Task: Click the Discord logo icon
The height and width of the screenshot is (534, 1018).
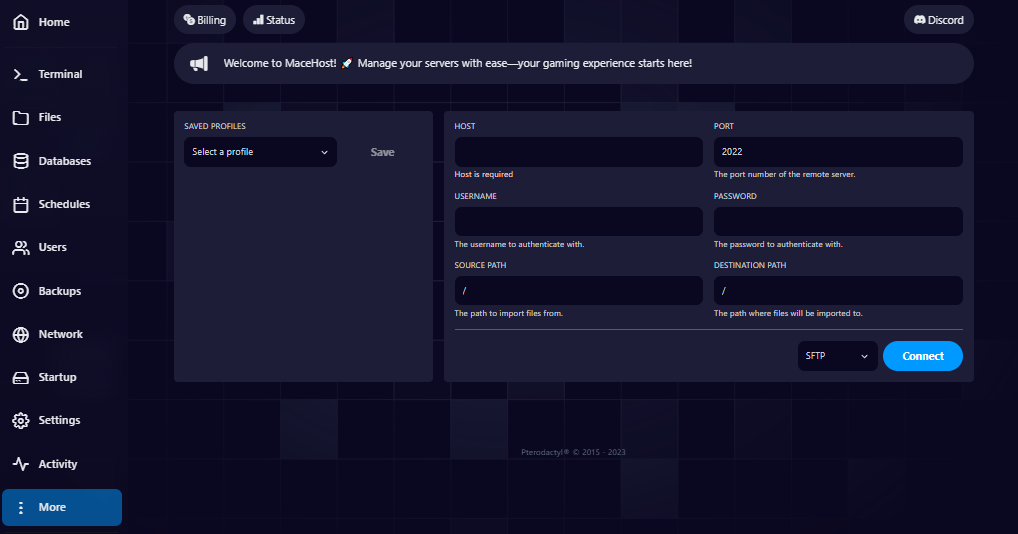Action: 919,20
